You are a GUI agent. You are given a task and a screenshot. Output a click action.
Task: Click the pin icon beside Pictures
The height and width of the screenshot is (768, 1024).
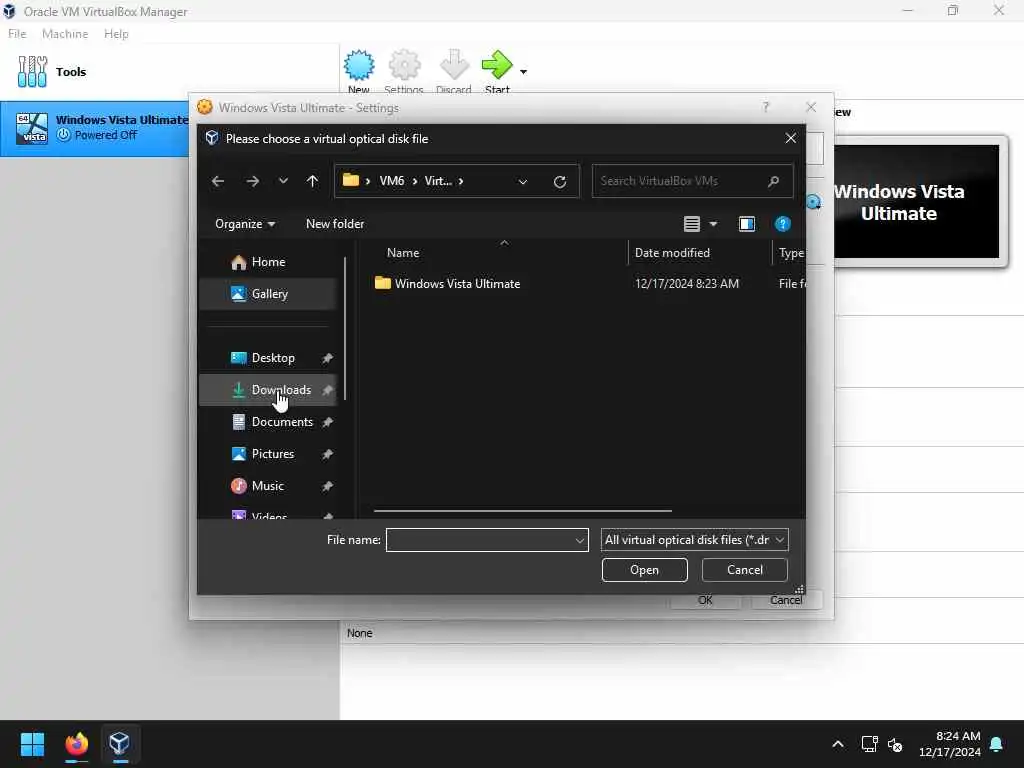click(x=328, y=454)
